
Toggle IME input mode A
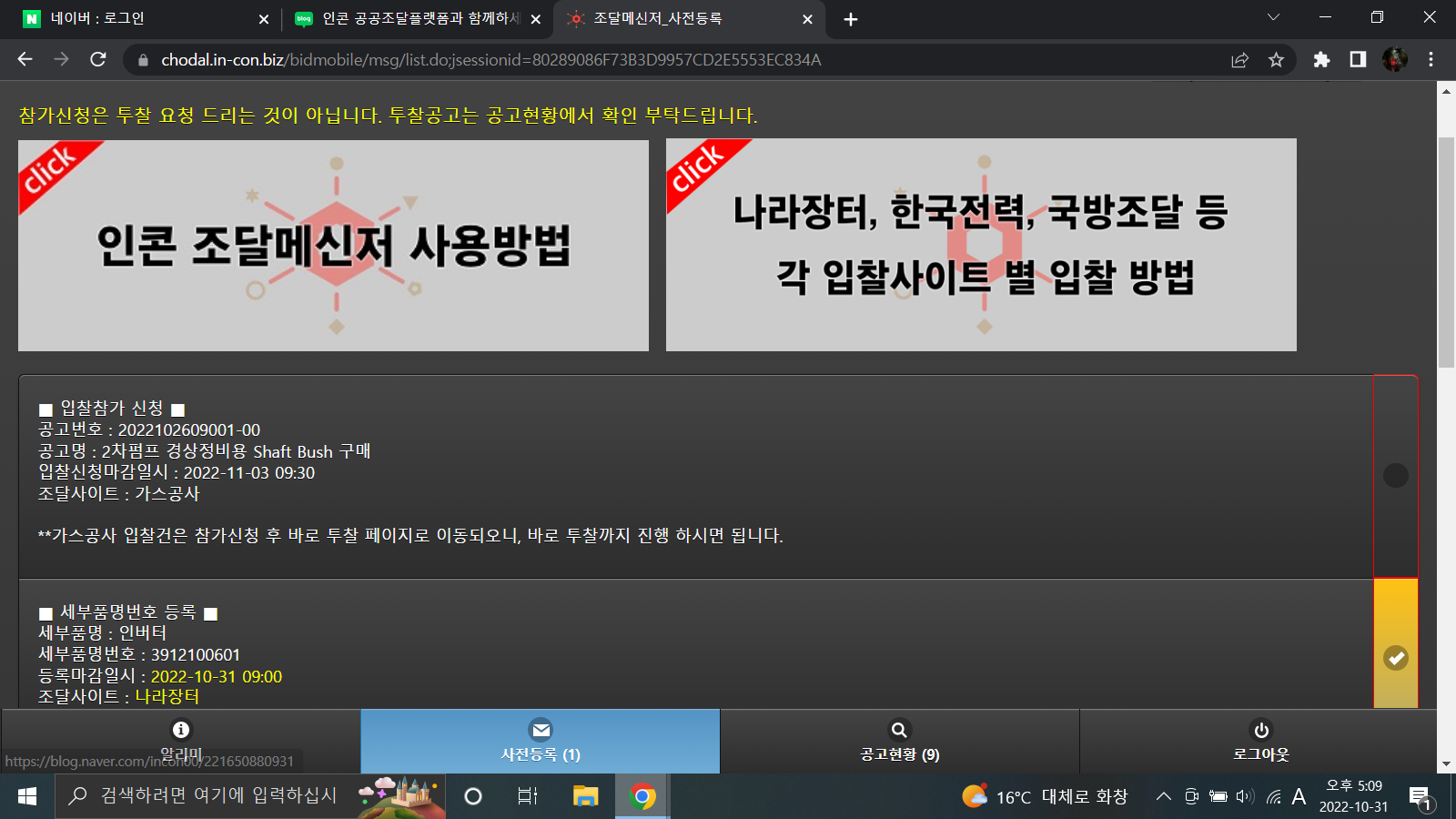pyautogui.click(x=1299, y=796)
